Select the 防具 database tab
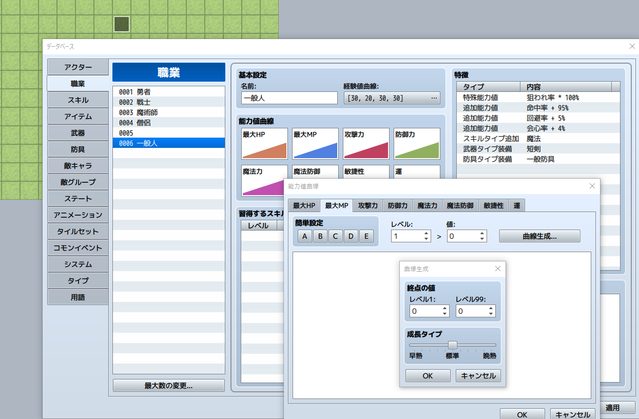 coord(78,149)
